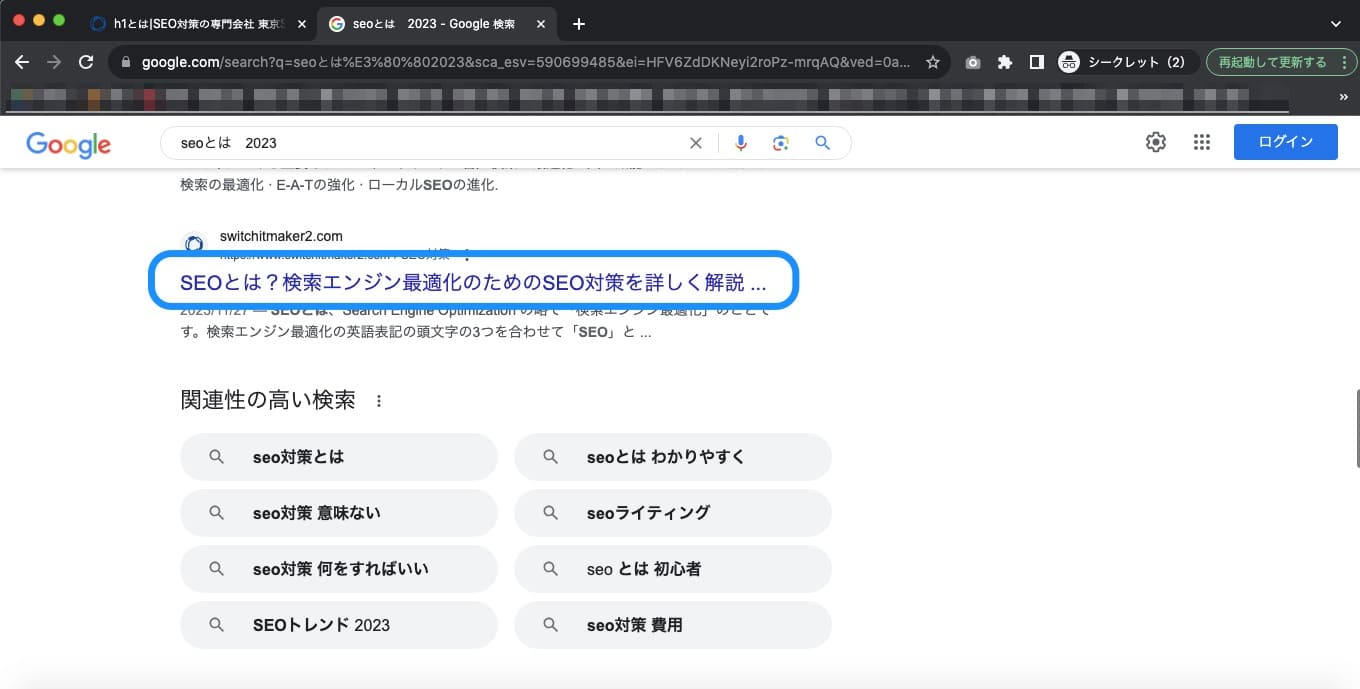
Task: Click the blue ログイン button
Action: pos(1285,142)
